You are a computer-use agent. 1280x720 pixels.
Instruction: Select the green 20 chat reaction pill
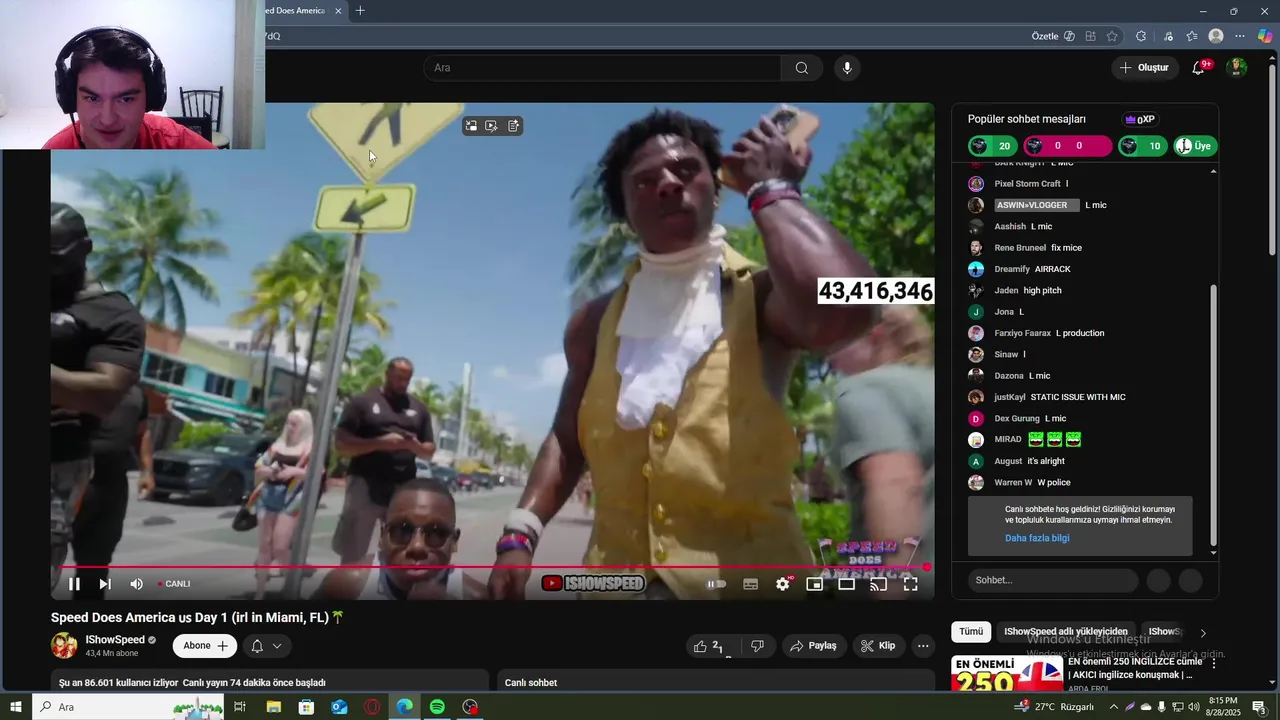993,146
